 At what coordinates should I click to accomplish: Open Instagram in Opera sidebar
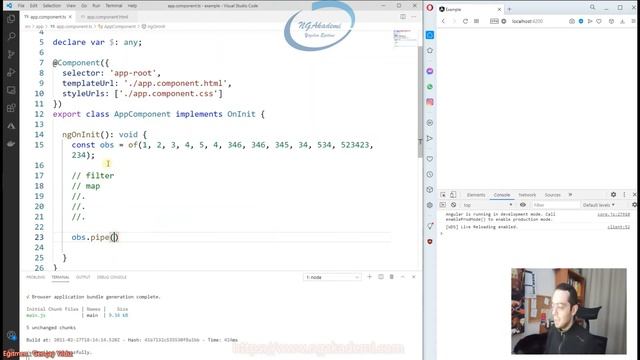click(430, 102)
